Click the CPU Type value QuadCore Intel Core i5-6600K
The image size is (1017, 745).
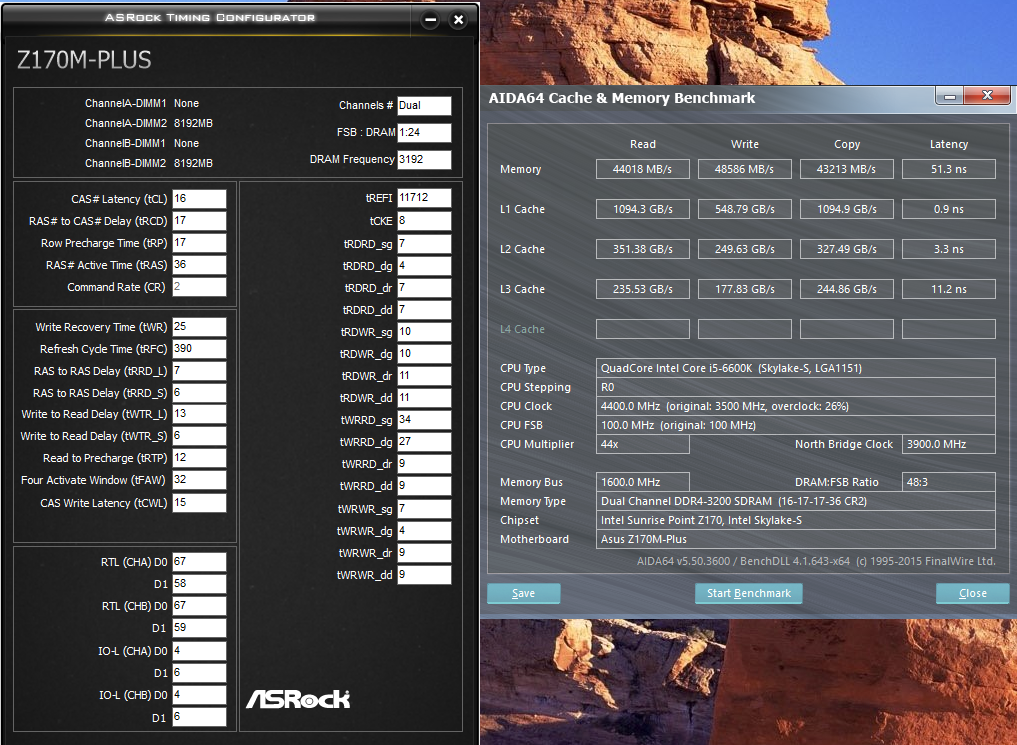click(796, 368)
